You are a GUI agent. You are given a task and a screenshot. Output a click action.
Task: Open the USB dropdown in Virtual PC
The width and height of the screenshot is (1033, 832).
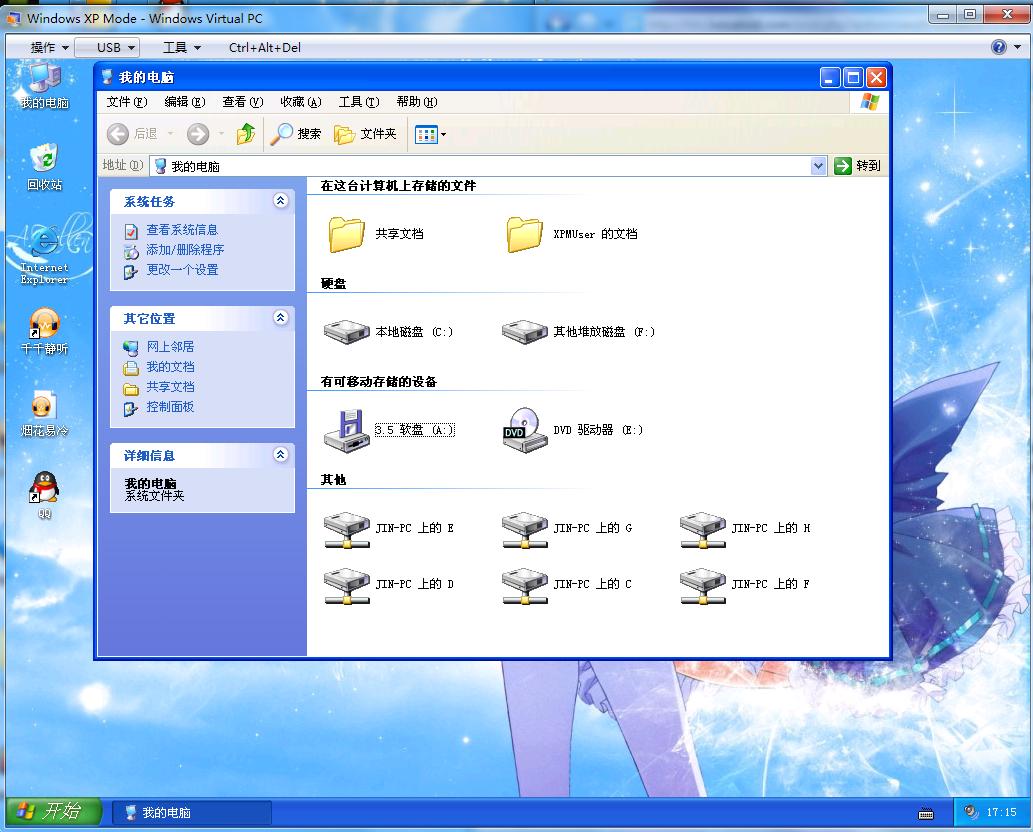[x=107, y=47]
